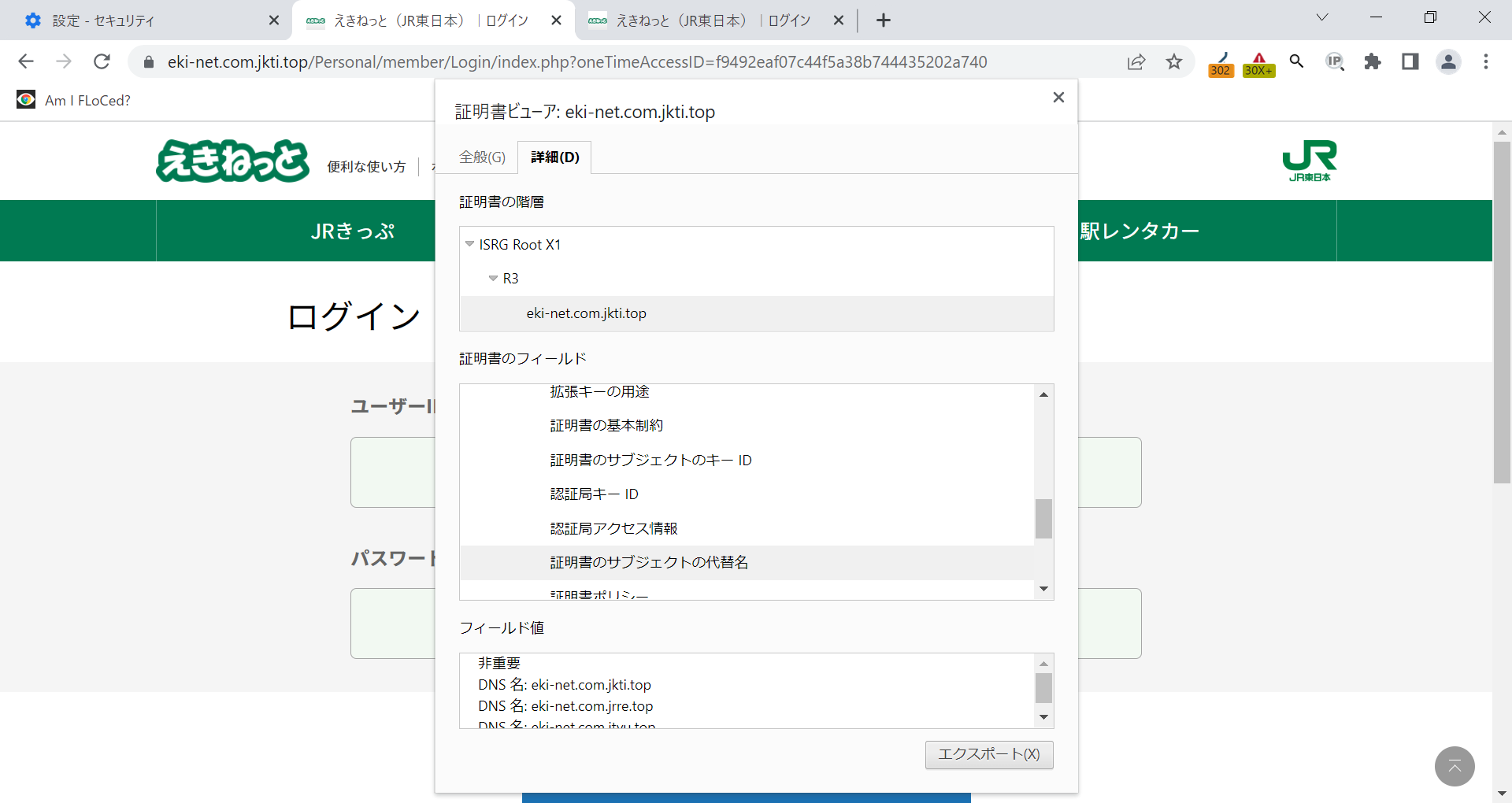Click the えきねっと logo

233,161
